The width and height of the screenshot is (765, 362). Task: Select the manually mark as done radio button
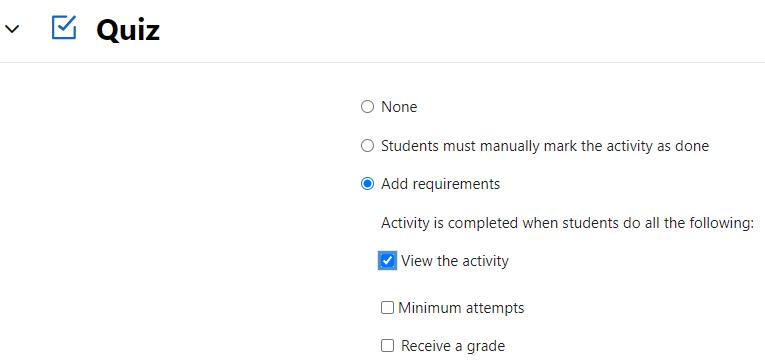tap(367, 145)
